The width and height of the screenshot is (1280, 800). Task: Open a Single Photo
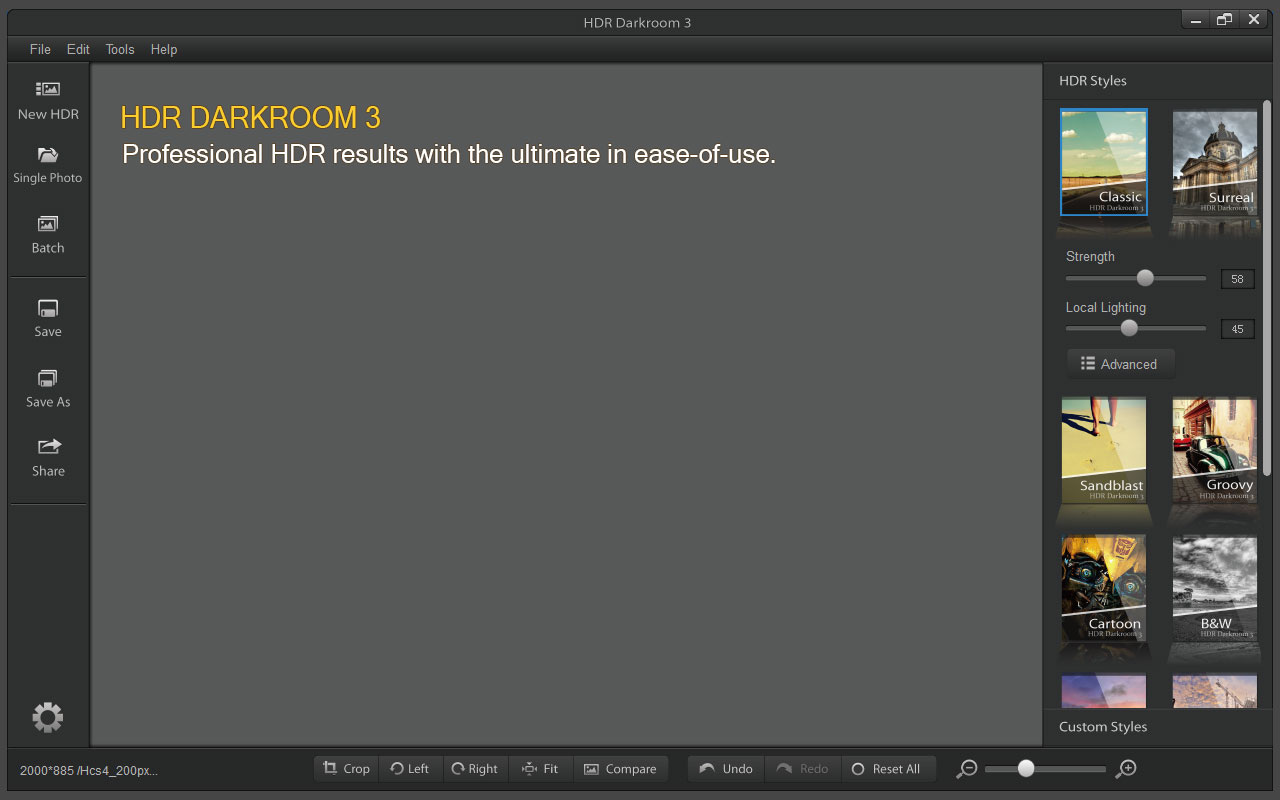point(48,165)
